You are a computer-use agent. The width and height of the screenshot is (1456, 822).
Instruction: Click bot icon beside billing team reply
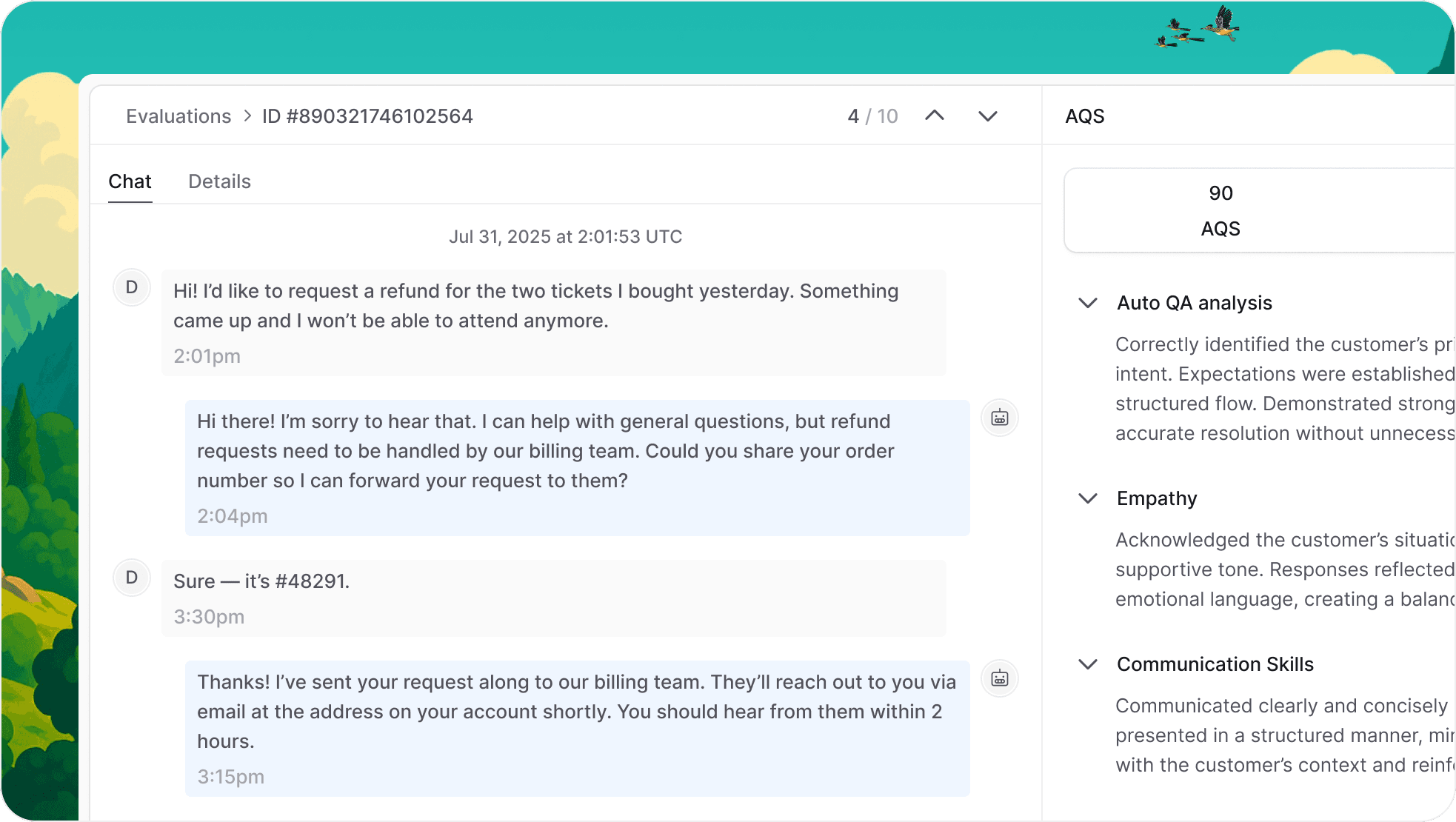click(999, 679)
